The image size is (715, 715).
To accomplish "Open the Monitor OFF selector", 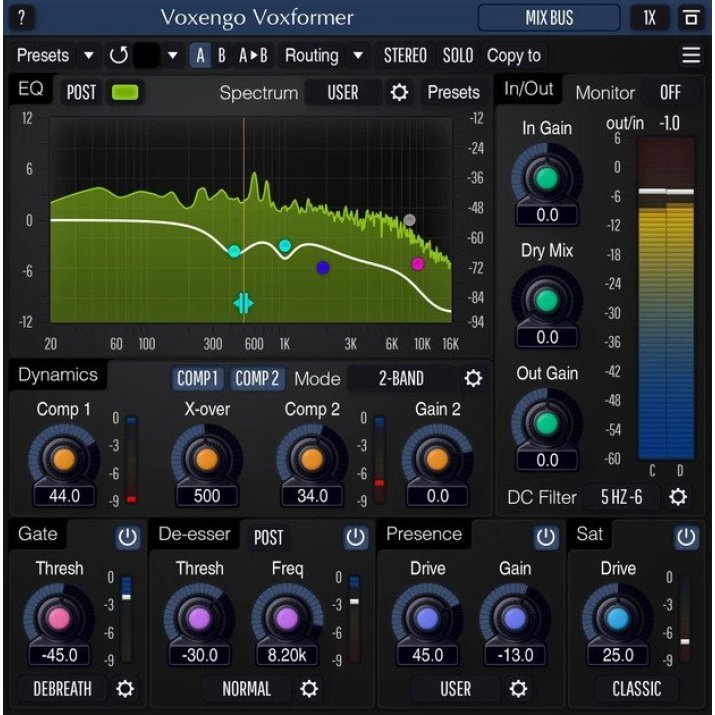I will 670,93.
